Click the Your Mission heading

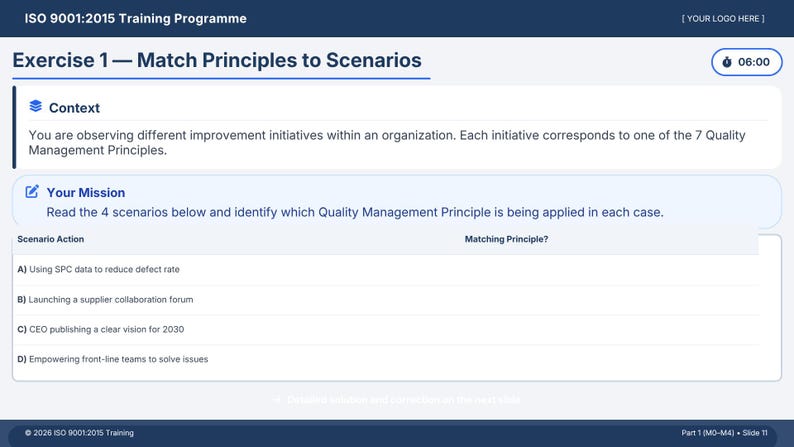pyautogui.click(x=86, y=193)
